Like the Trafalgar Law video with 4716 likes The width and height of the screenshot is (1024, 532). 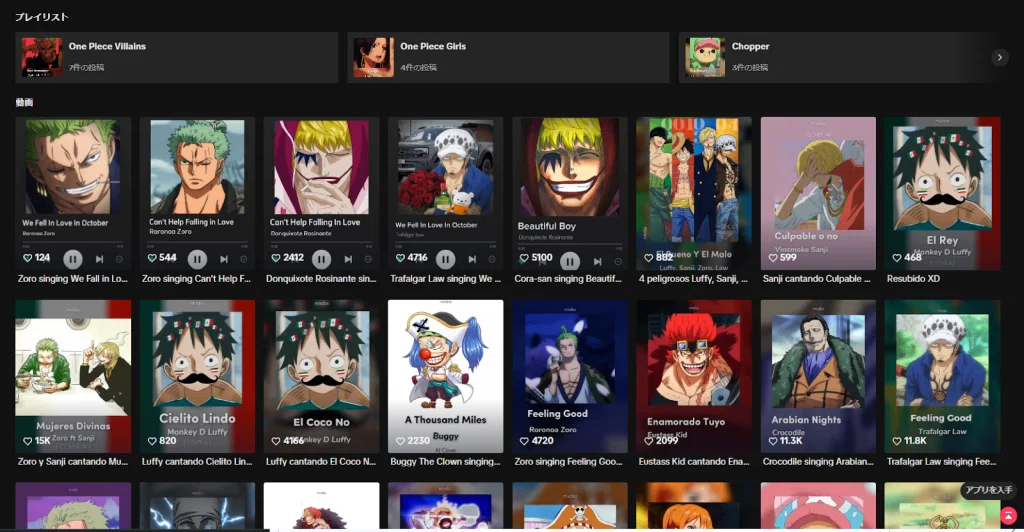(400, 258)
